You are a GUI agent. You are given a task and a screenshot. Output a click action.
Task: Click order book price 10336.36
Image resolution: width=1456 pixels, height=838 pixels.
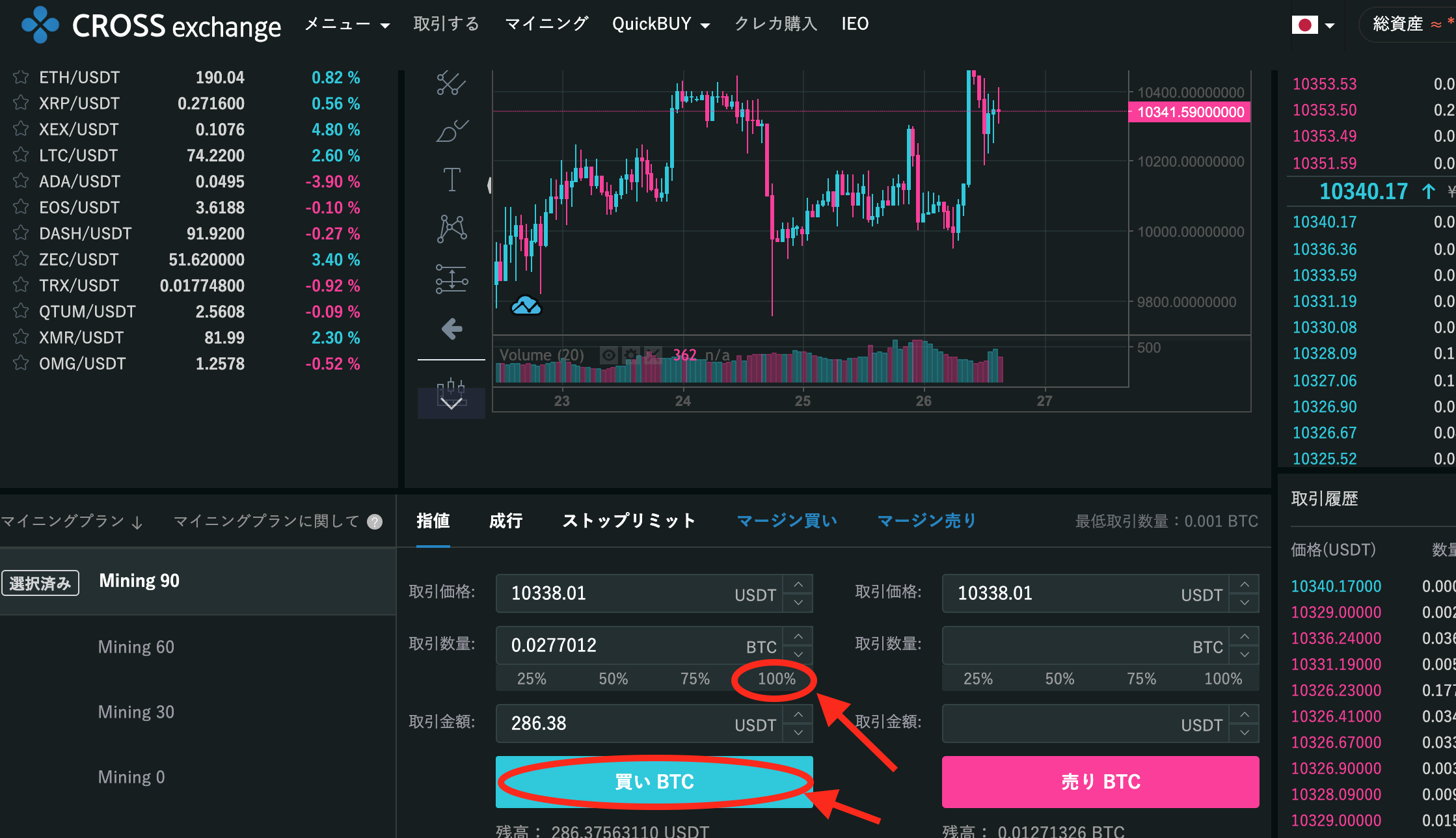[1325, 249]
